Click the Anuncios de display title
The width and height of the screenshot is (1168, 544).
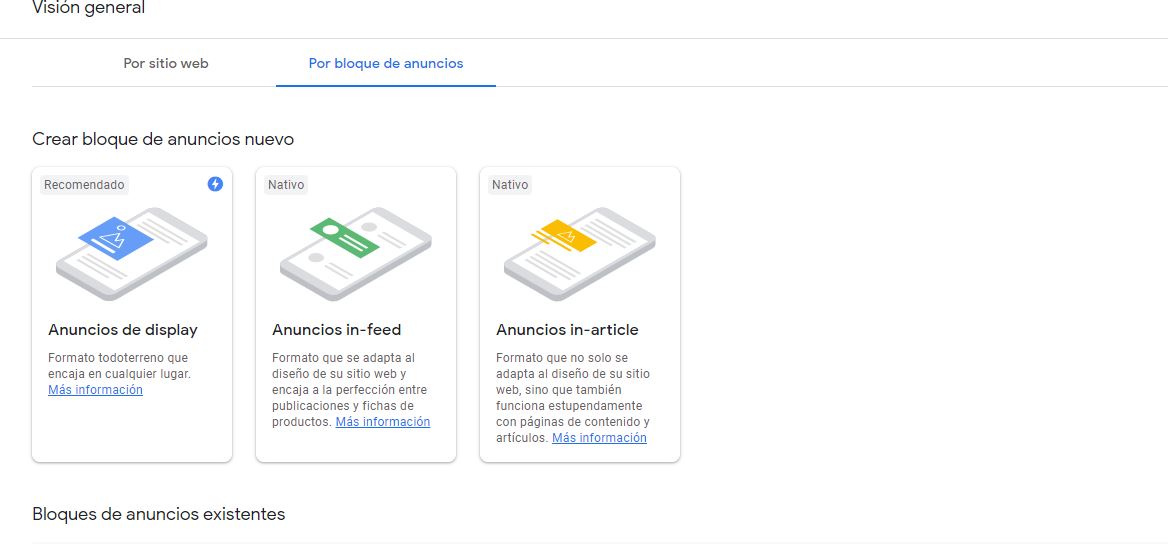click(123, 329)
